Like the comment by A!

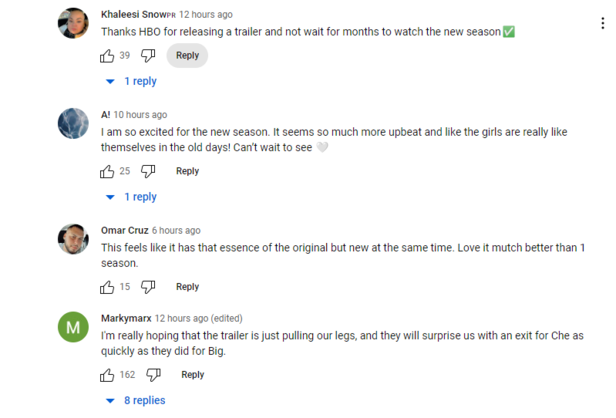(x=107, y=171)
